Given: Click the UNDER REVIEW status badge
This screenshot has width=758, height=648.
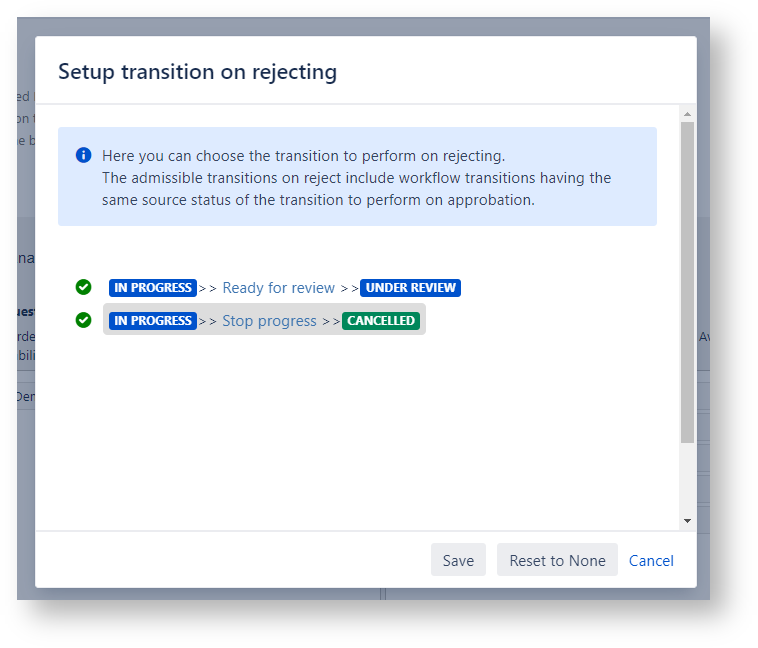Looking at the screenshot, I should pos(410,288).
